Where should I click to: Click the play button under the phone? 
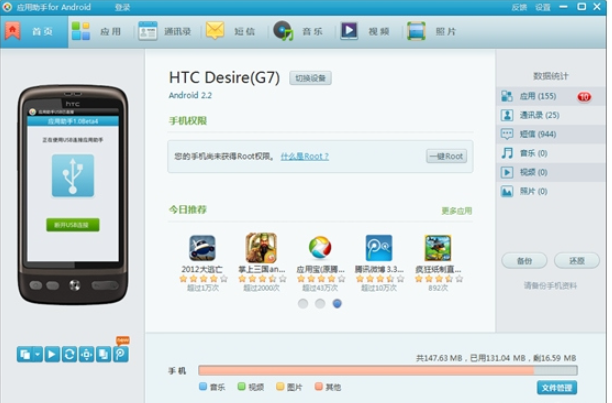click(52, 355)
